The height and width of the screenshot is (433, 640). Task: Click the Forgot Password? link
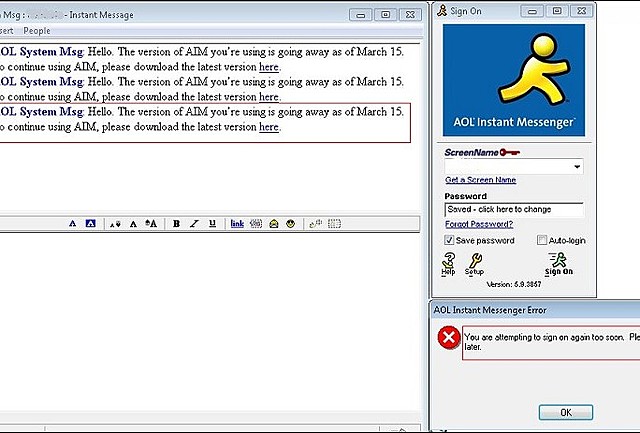[x=479, y=224]
